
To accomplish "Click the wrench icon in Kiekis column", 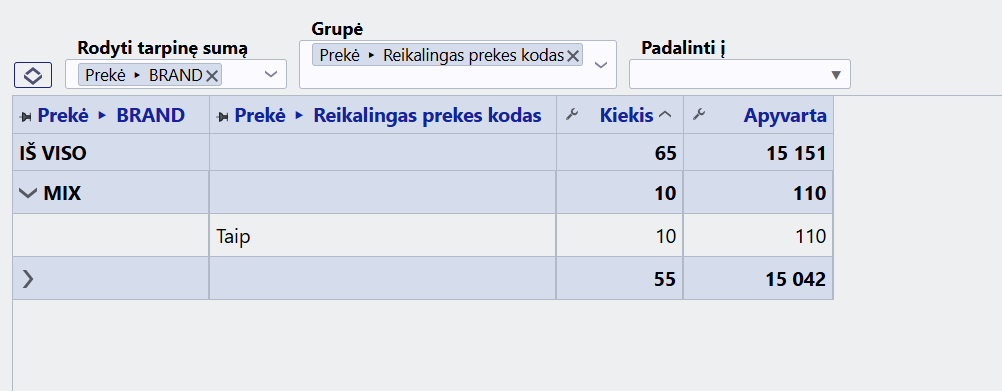I will (x=572, y=115).
